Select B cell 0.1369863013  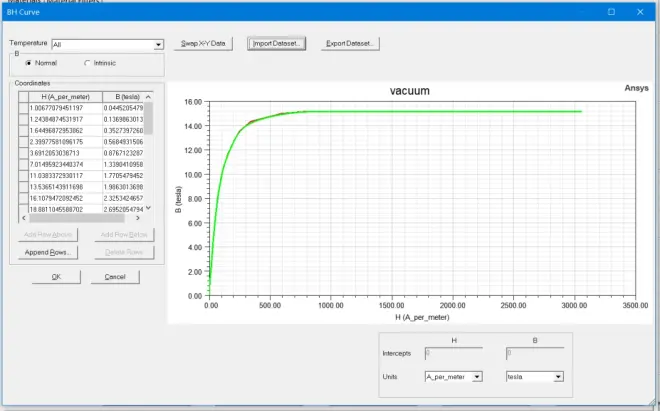123,119
